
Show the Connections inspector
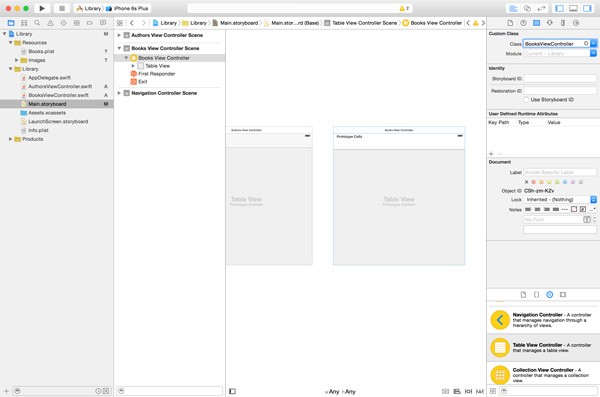coord(576,23)
